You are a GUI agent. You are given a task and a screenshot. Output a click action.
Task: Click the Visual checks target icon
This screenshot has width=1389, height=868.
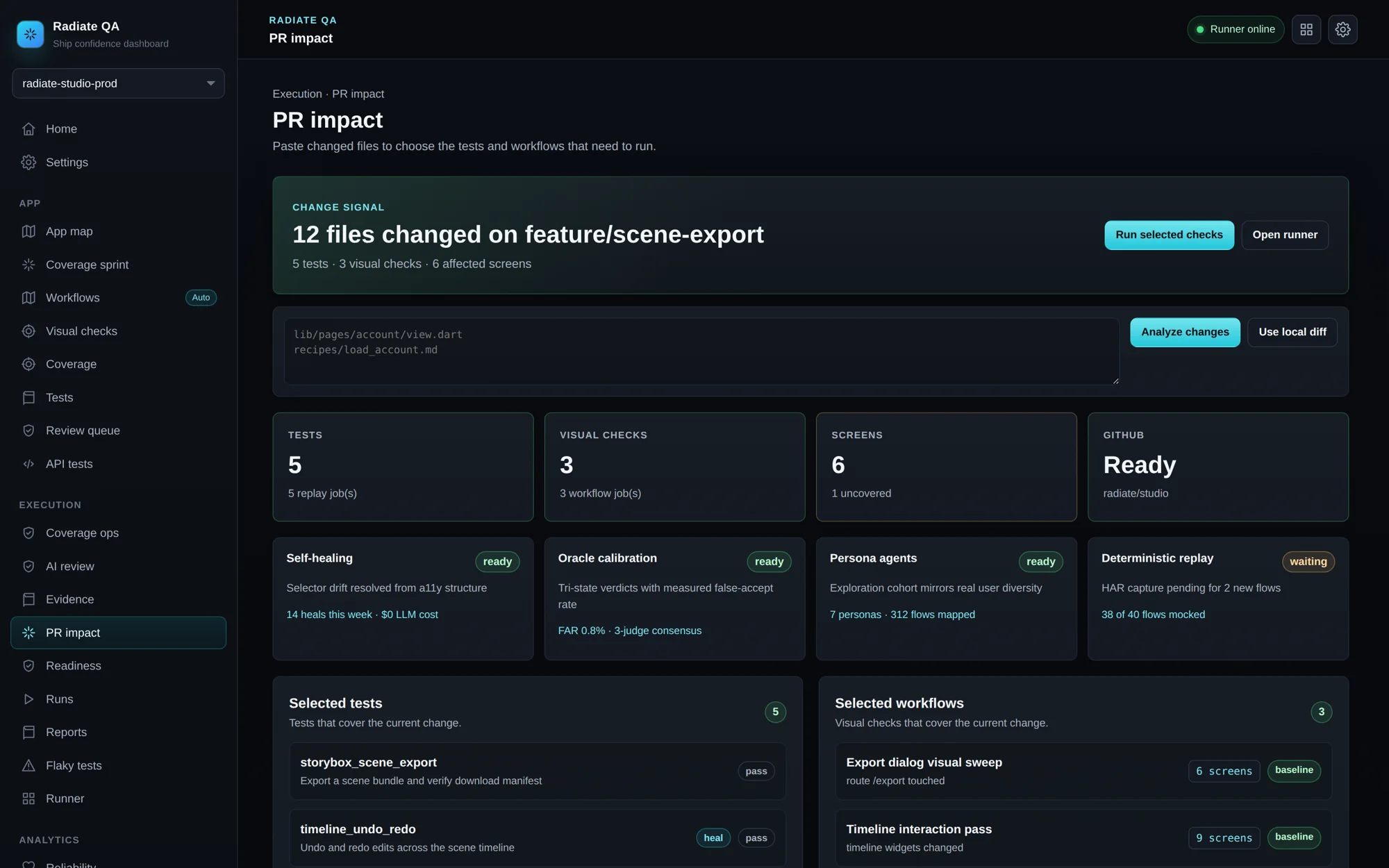(x=28, y=331)
